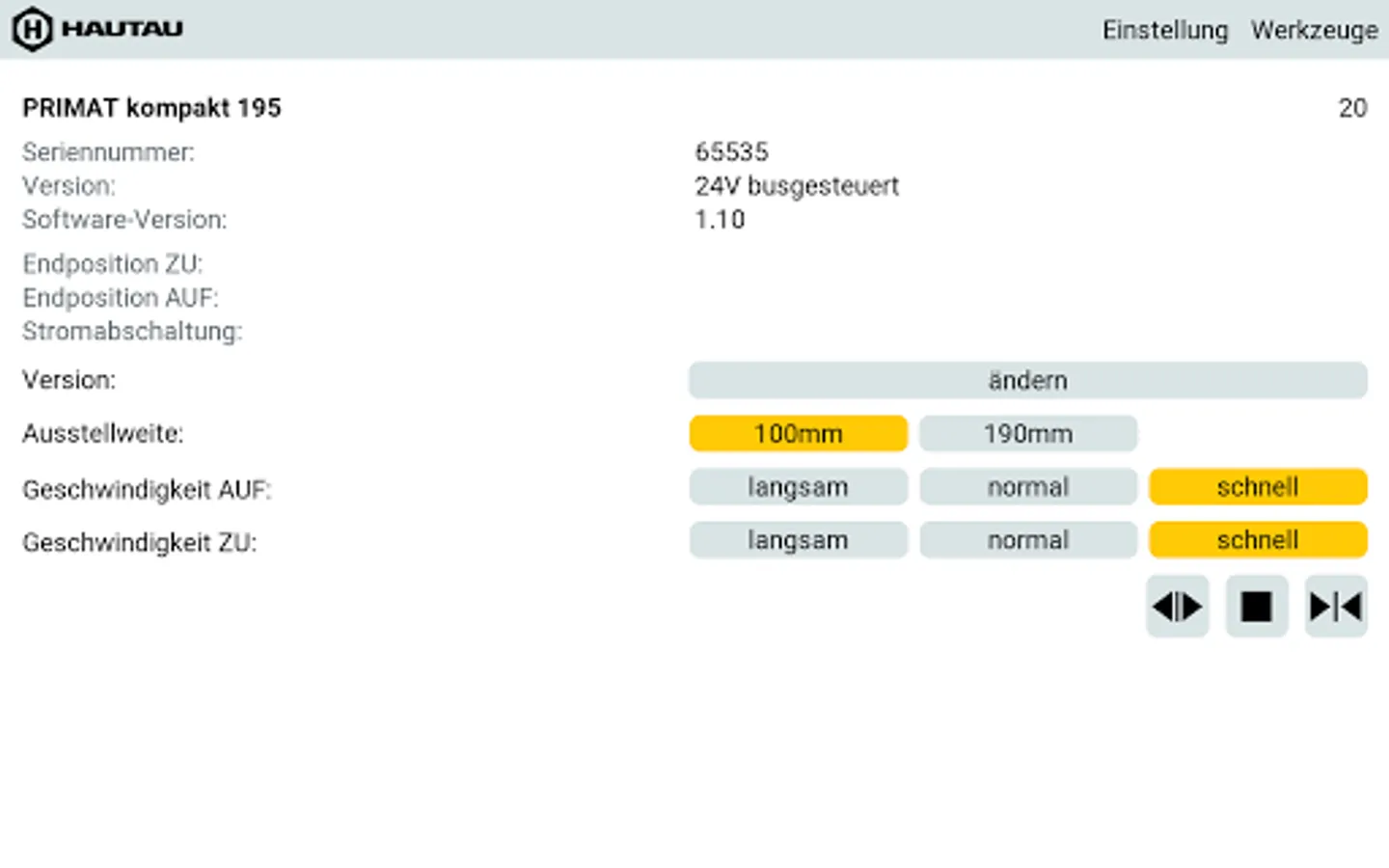
Task: Click the ändern button for Version
Action: (x=1028, y=380)
